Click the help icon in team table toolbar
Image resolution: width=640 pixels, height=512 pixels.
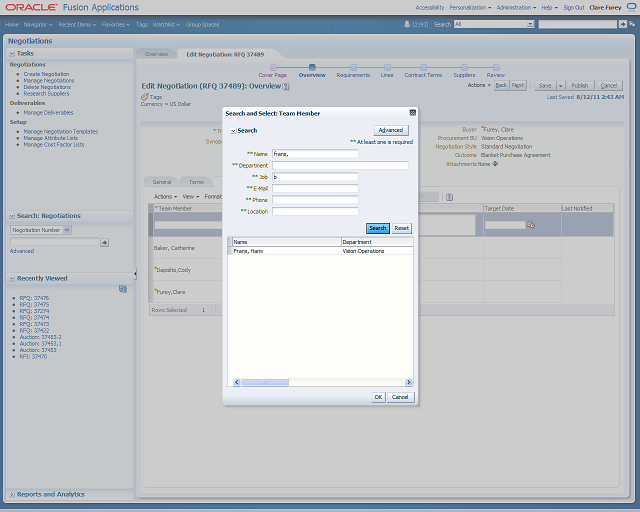[x=449, y=197]
